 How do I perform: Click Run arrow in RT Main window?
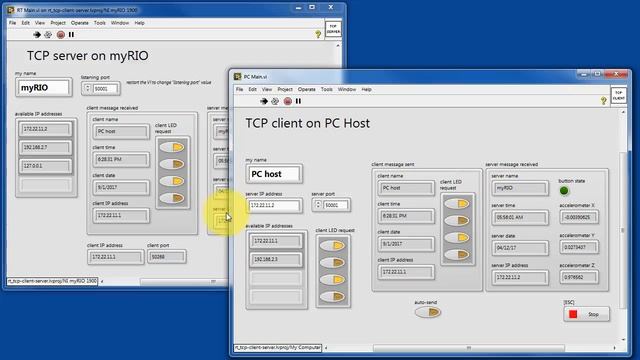[x=37, y=35]
